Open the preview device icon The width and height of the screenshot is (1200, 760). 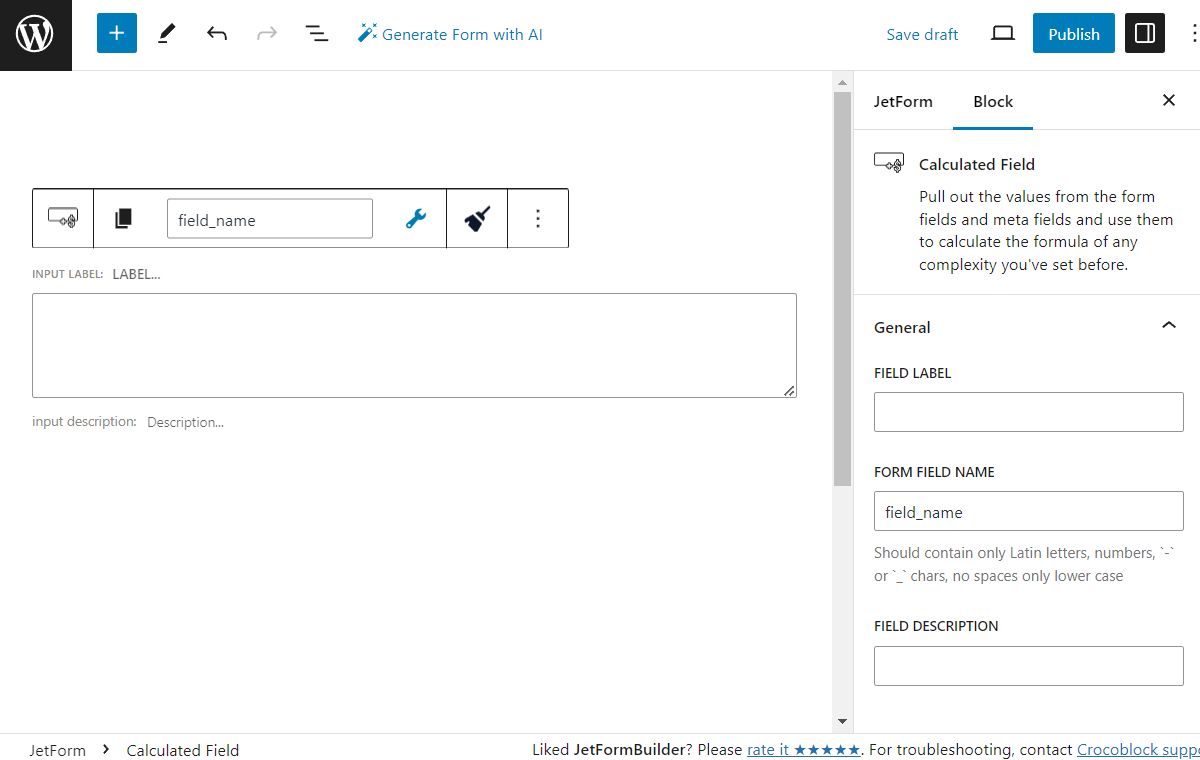point(1002,33)
